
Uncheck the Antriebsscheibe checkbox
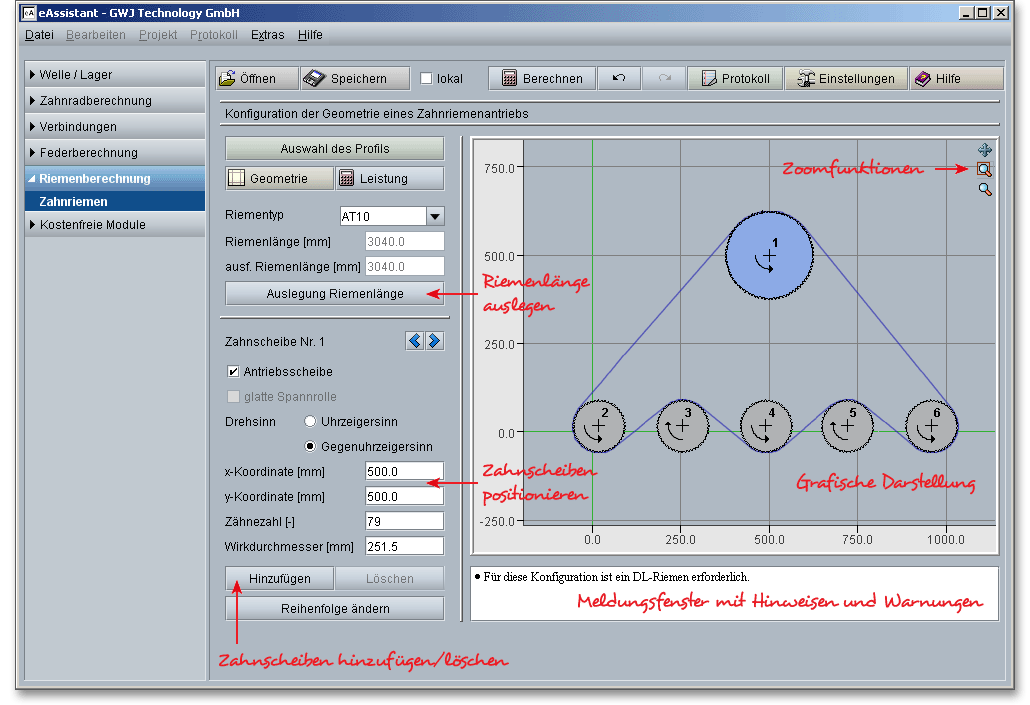pyautogui.click(x=233, y=371)
